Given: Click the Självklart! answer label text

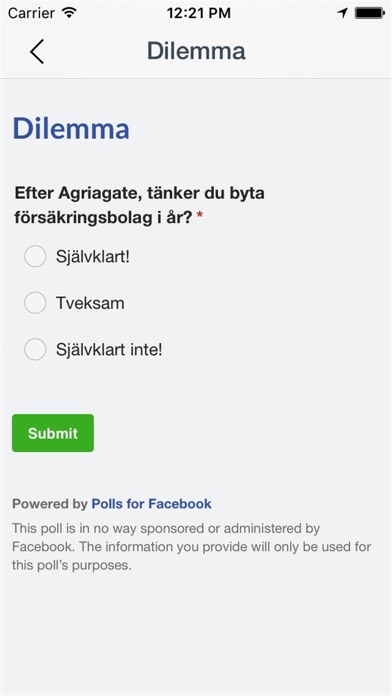Looking at the screenshot, I should pyautogui.click(x=93, y=257).
